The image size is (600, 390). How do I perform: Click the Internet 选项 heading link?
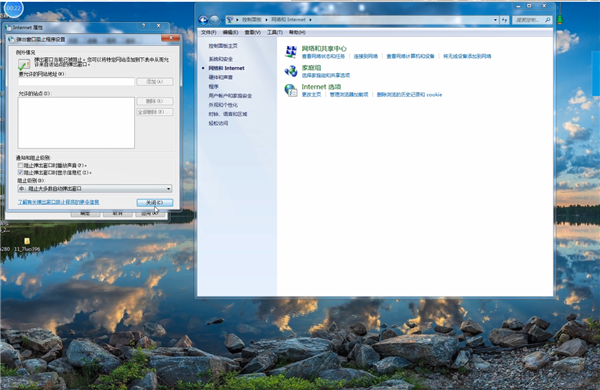tap(321, 87)
